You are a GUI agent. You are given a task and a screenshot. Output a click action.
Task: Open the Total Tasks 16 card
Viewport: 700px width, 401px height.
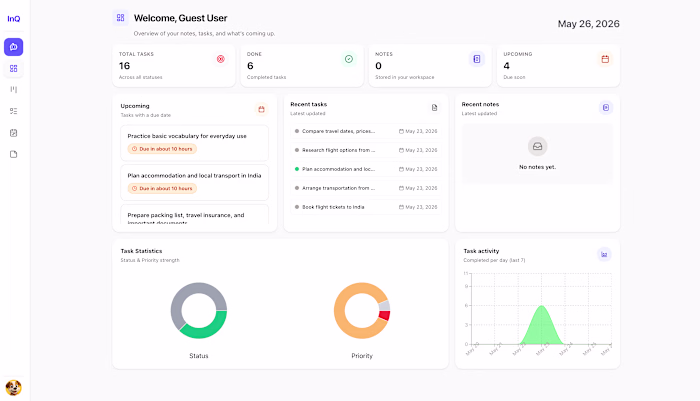tap(174, 65)
